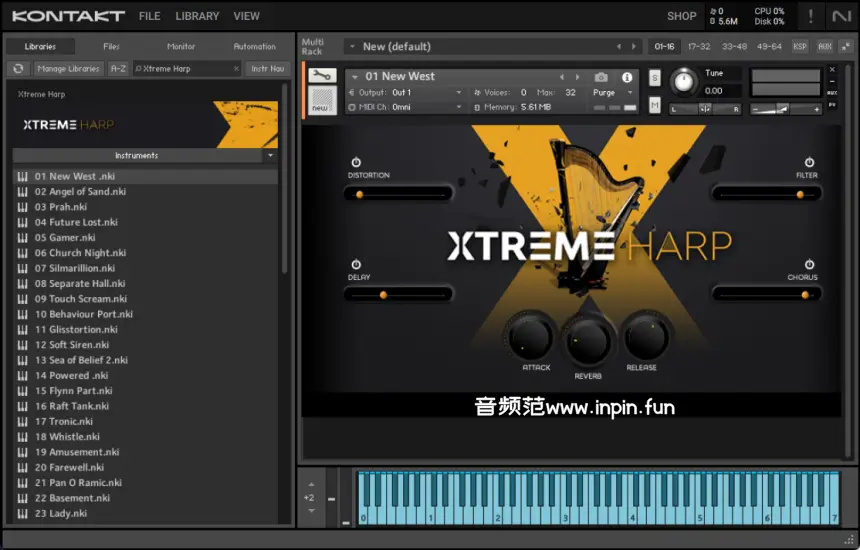The image size is (860, 550).
Task: Open the LIBRARY menu
Action: pos(197,16)
